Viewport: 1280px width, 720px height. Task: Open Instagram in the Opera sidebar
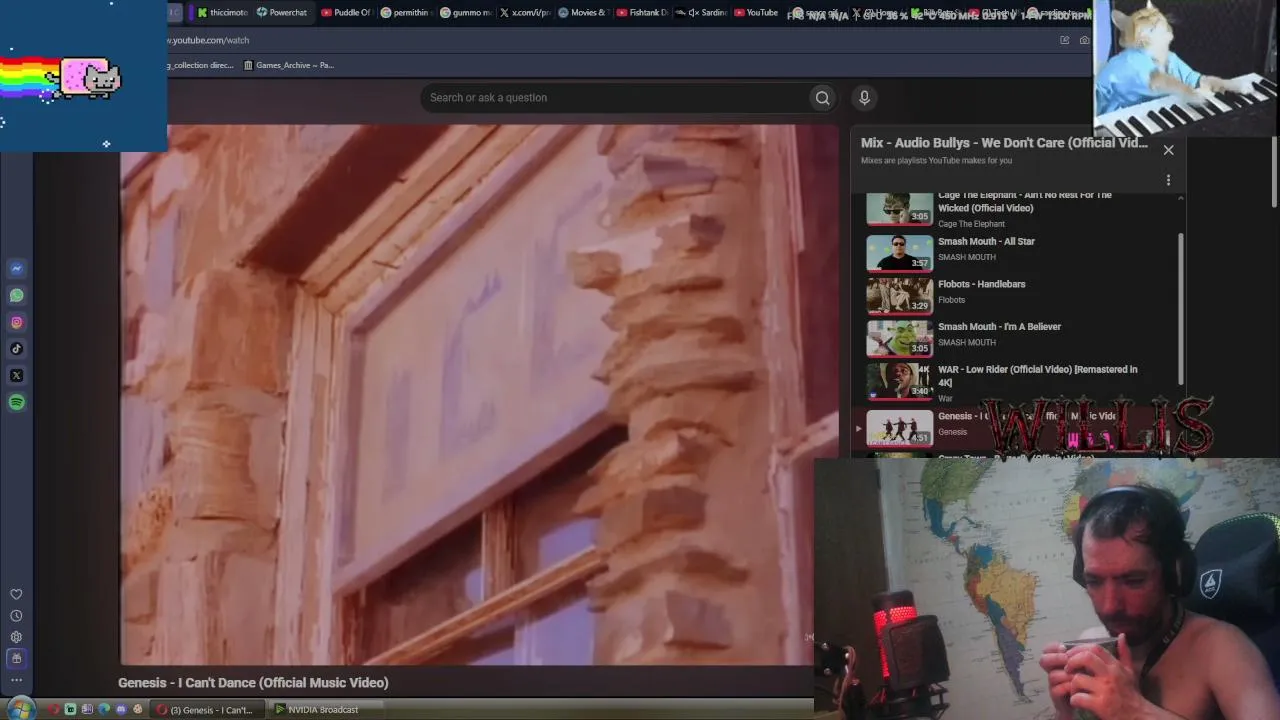coord(17,322)
